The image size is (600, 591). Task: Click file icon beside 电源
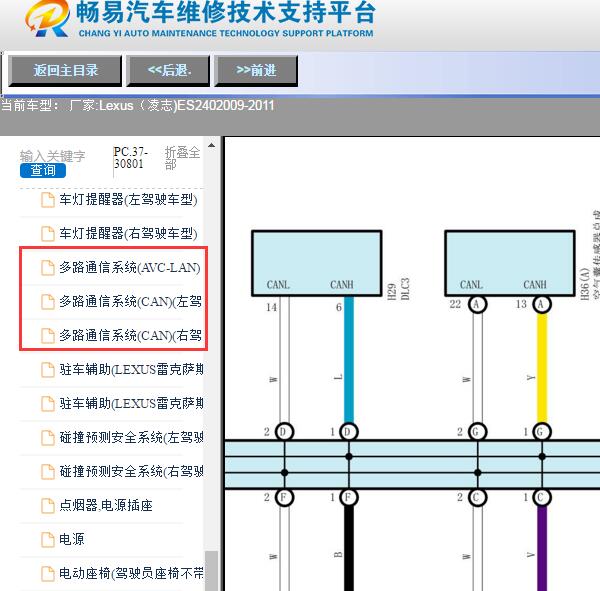[48, 539]
